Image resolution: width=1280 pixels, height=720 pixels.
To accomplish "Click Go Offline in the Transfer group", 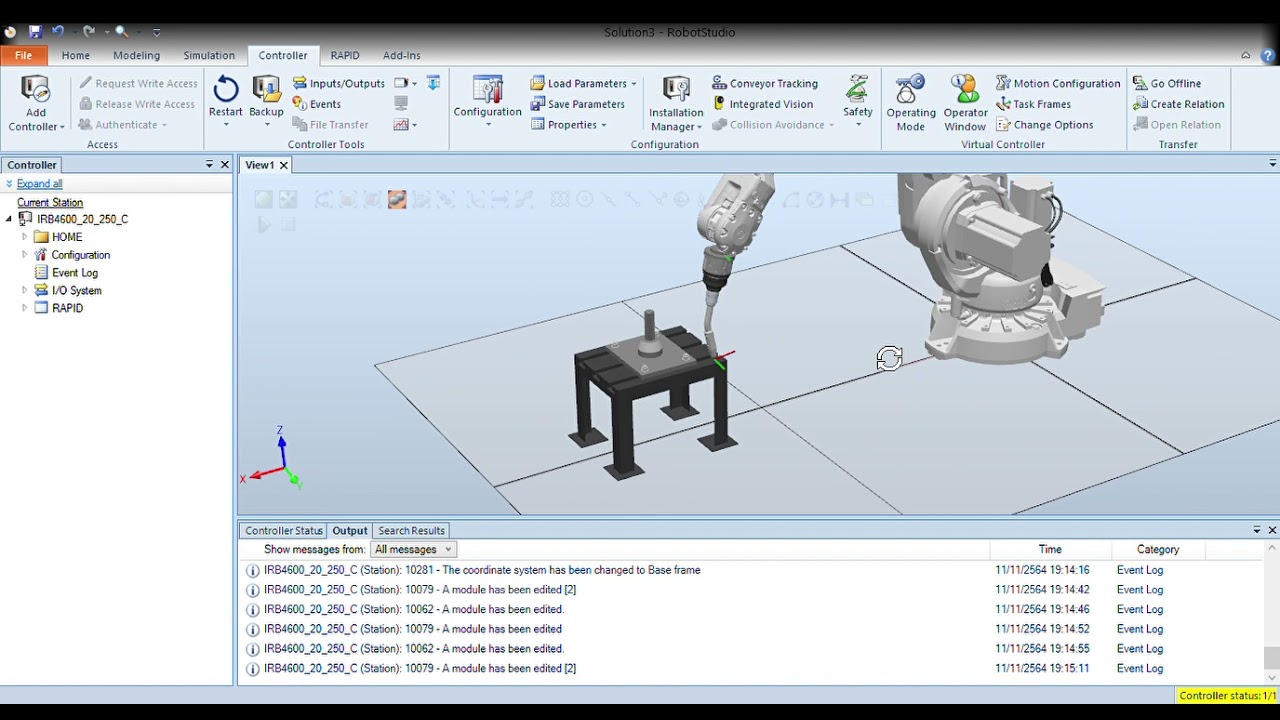I will pyautogui.click(x=1167, y=83).
